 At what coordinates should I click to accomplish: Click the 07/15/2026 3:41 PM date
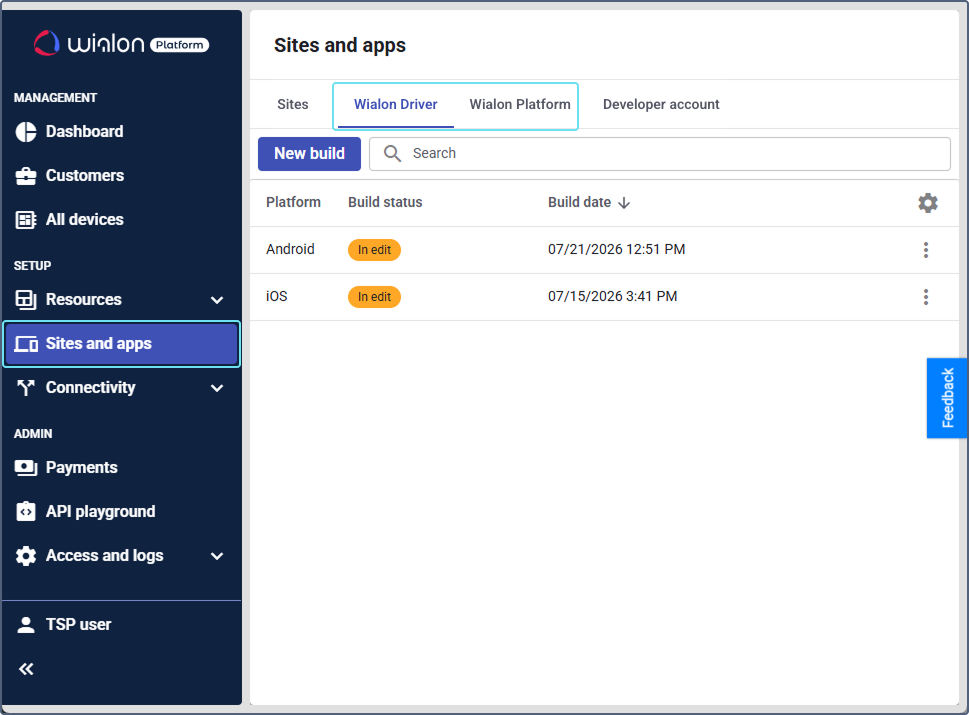pyautogui.click(x=612, y=296)
